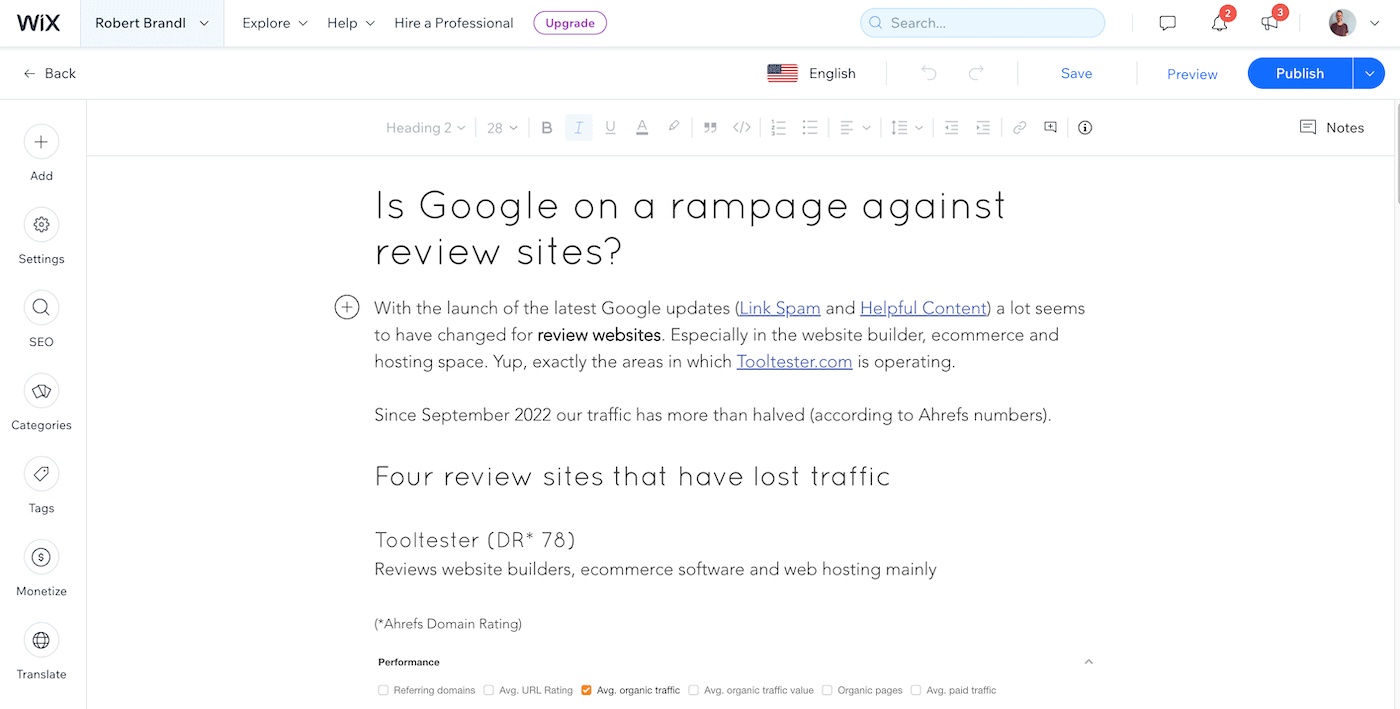The width and height of the screenshot is (1400, 709).
Task: Click the Wix logo
Action: pos(38,23)
